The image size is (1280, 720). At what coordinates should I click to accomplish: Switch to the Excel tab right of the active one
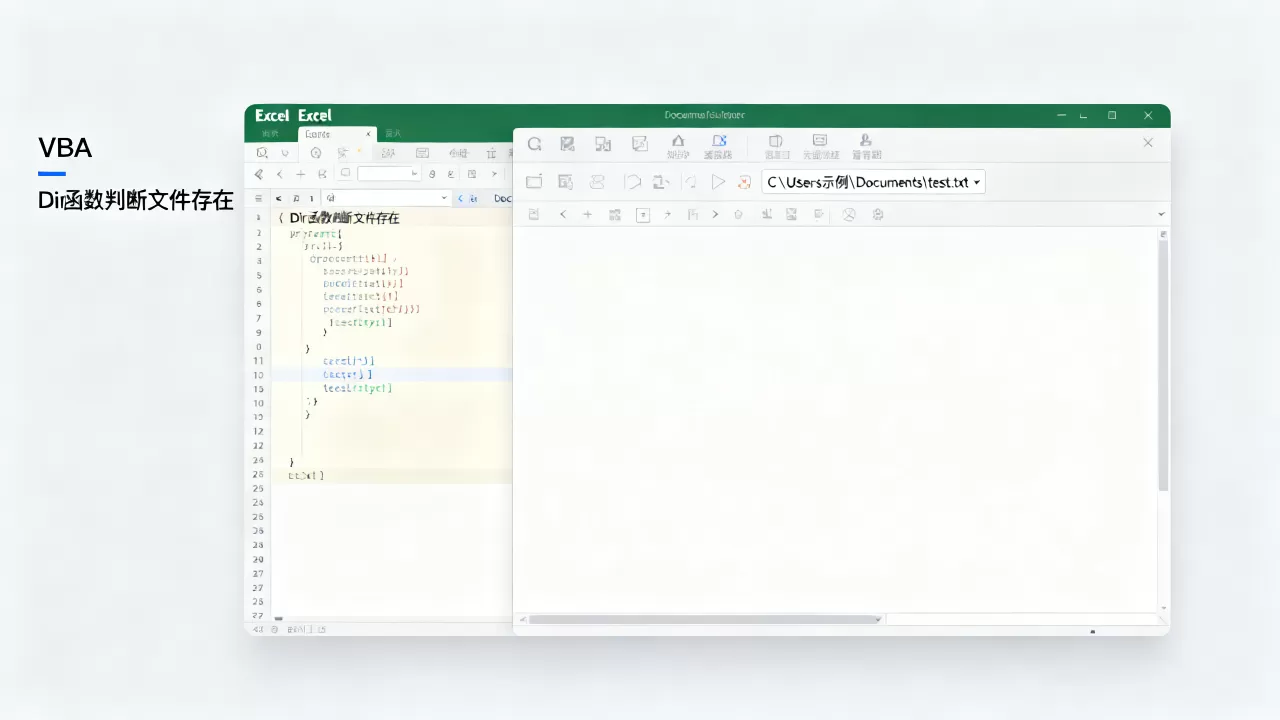click(x=392, y=133)
